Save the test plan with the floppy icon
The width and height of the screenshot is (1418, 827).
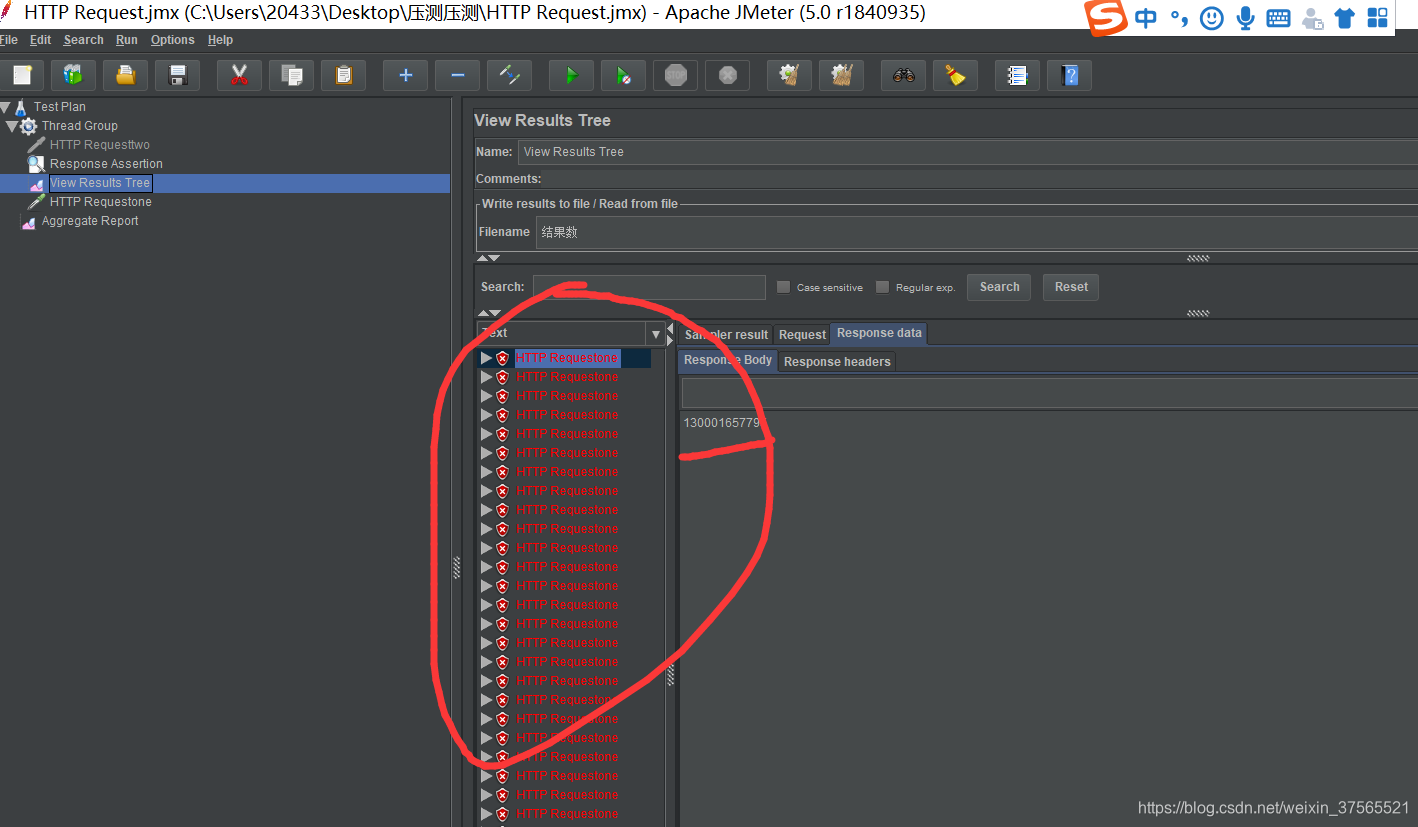coord(178,75)
